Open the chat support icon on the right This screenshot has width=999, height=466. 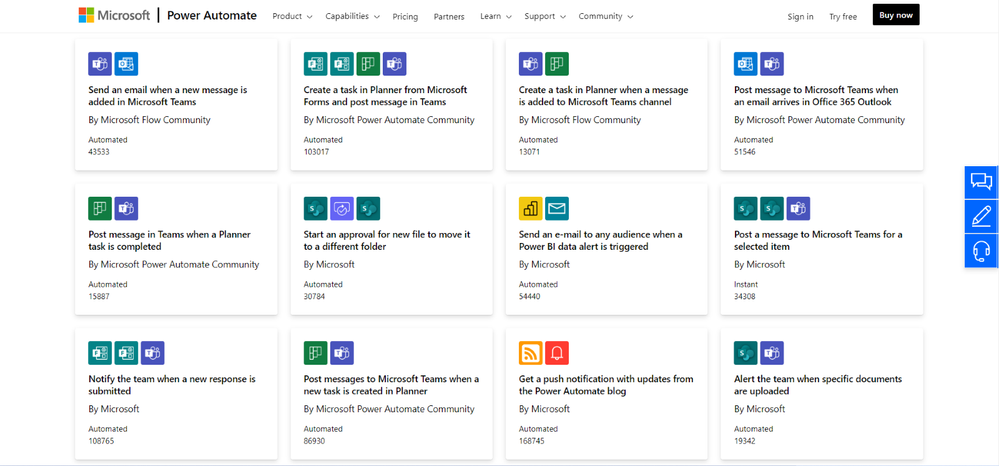981,181
